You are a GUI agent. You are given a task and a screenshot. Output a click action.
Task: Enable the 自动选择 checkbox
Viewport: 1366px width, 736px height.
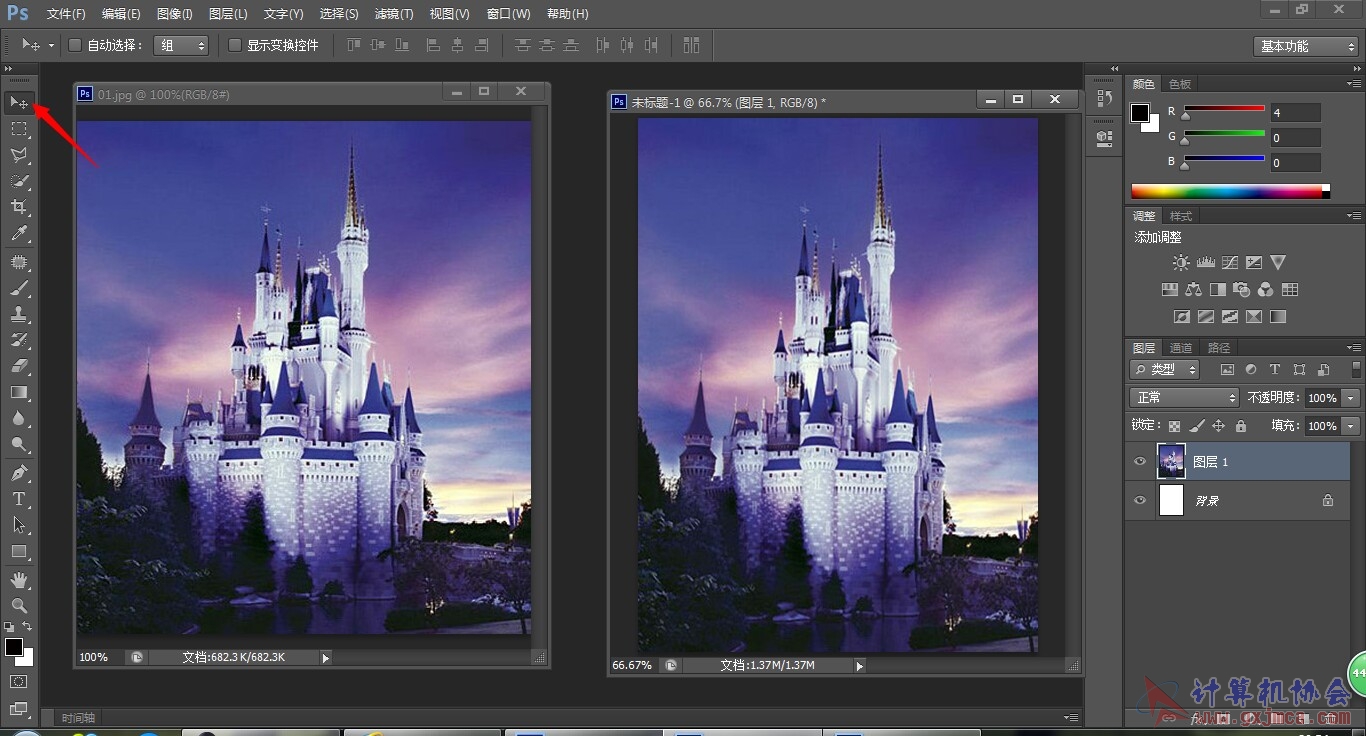click(74, 45)
